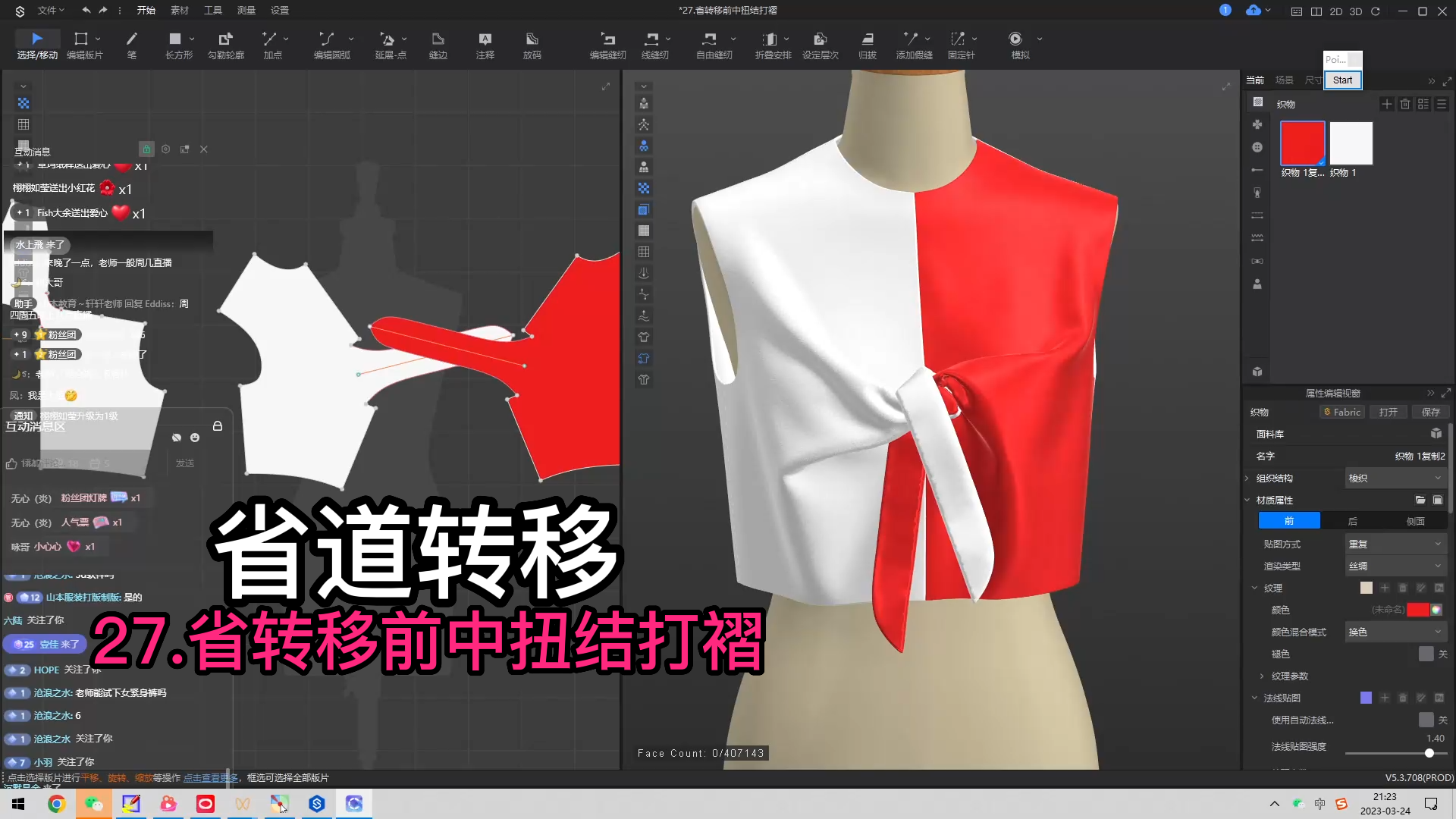Choose the 固定针 pin tool
Screen dimensions: 1456x819
pos(961,45)
